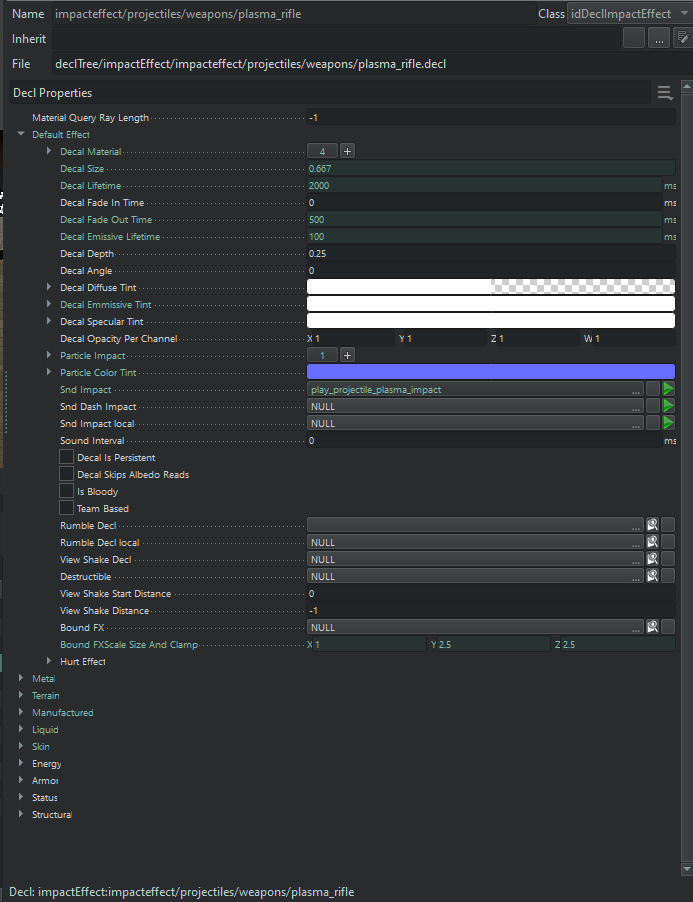Expand the Terrain category

point(21,695)
